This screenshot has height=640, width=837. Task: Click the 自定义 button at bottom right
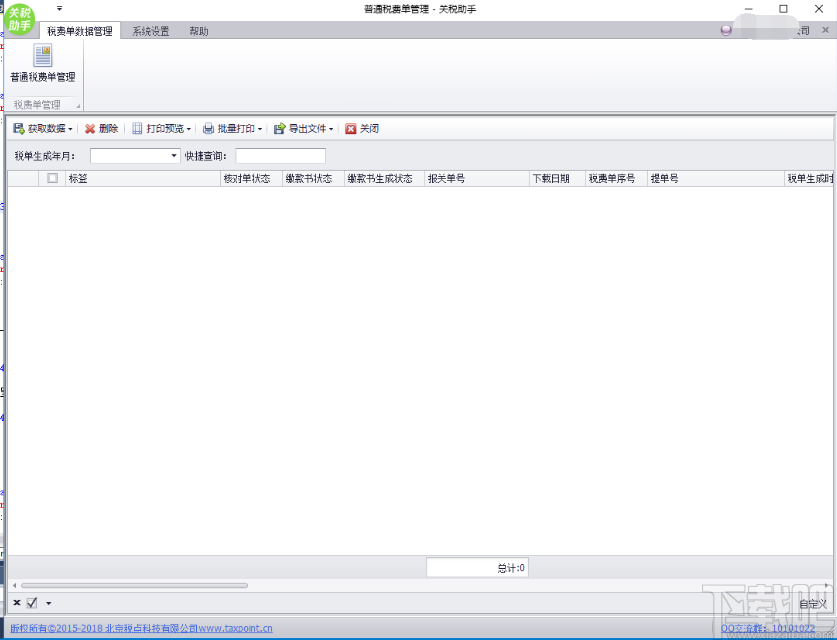(x=815, y=602)
